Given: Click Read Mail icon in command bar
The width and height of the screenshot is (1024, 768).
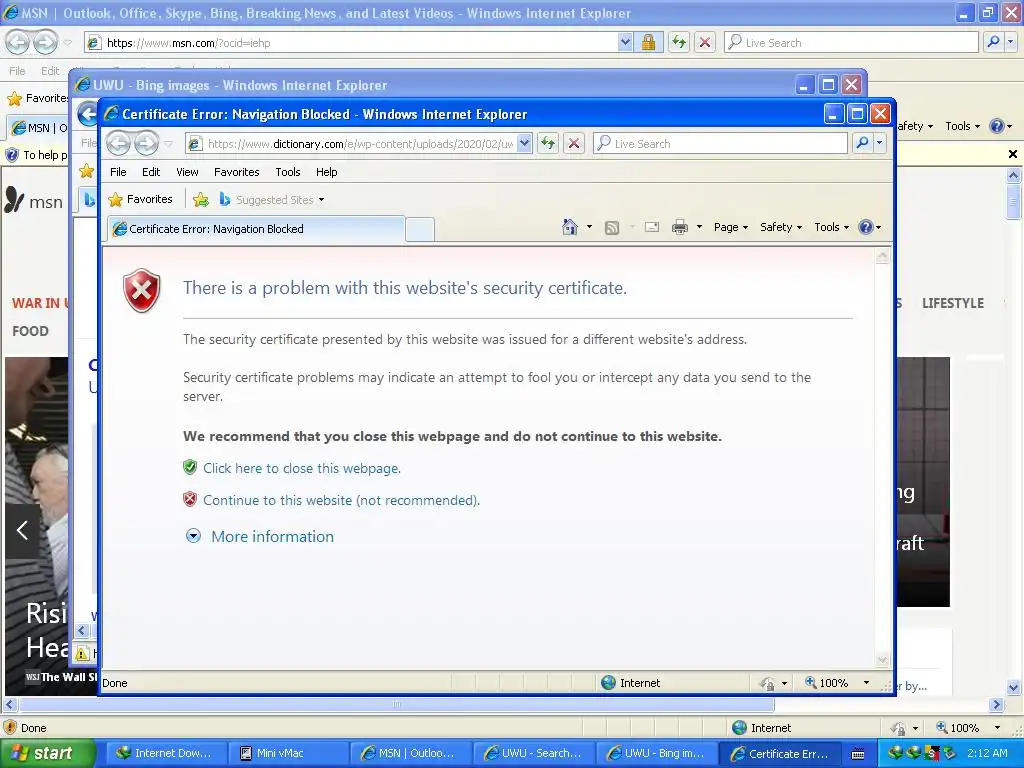Looking at the screenshot, I should (651, 227).
